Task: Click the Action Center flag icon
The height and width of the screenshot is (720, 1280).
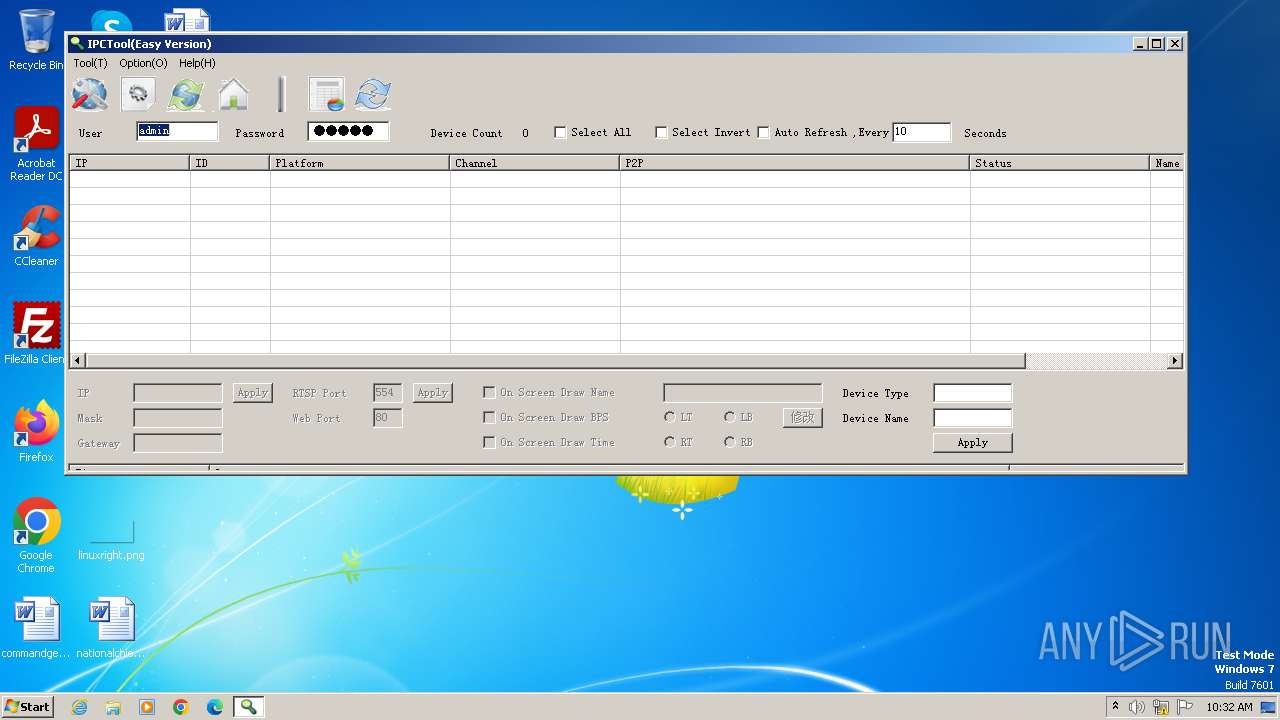Action: [1185, 707]
